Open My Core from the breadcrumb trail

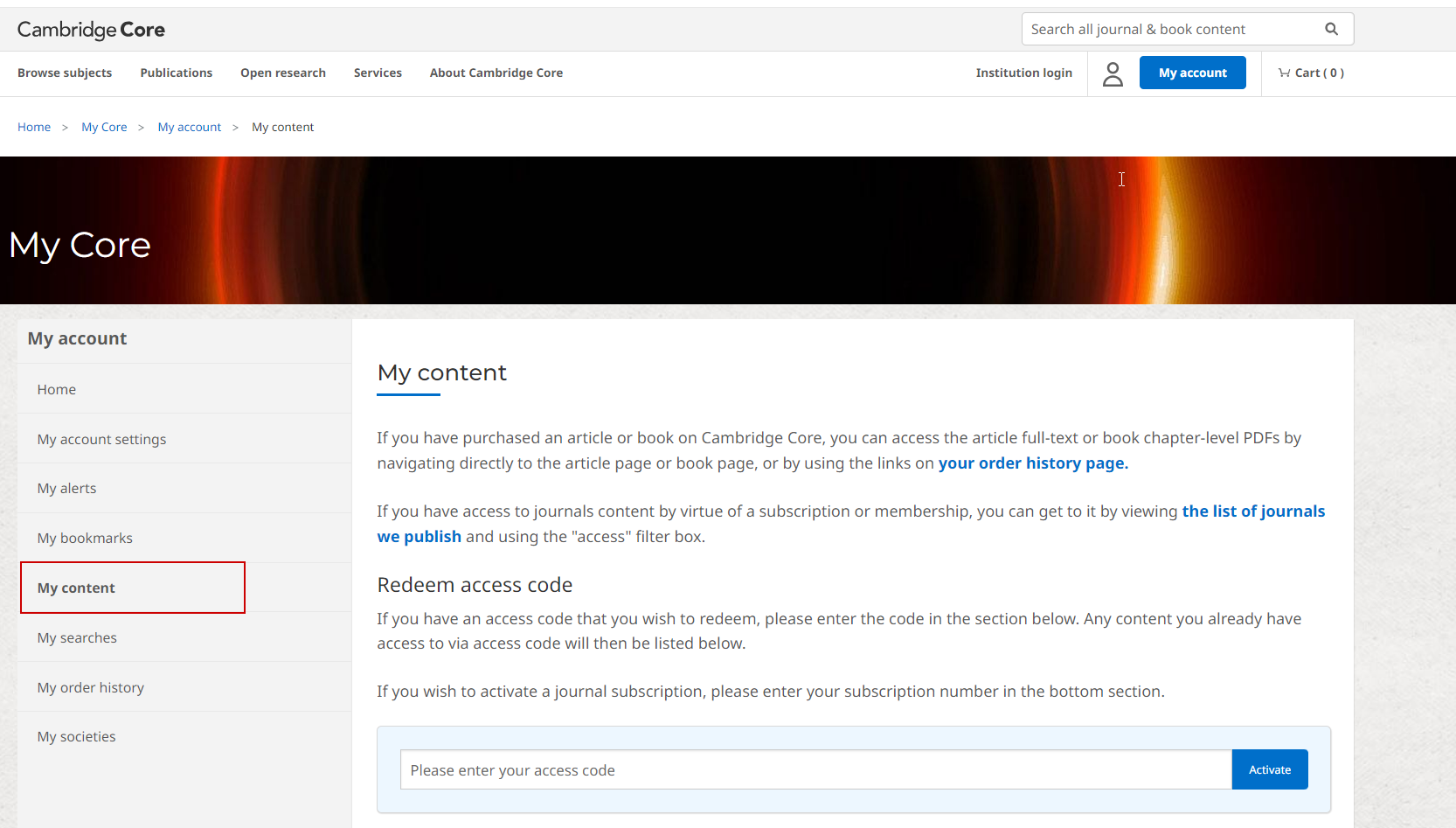[104, 127]
